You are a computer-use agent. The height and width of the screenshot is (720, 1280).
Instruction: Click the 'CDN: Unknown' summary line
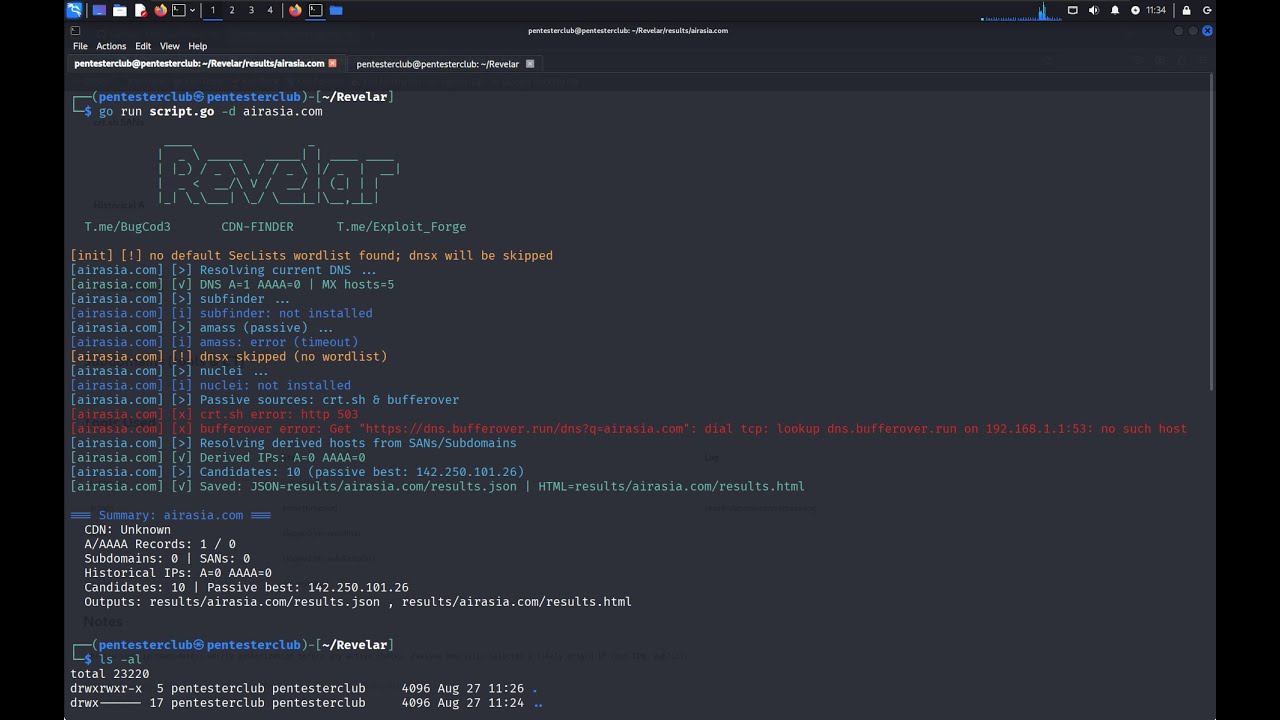pos(127,530)
